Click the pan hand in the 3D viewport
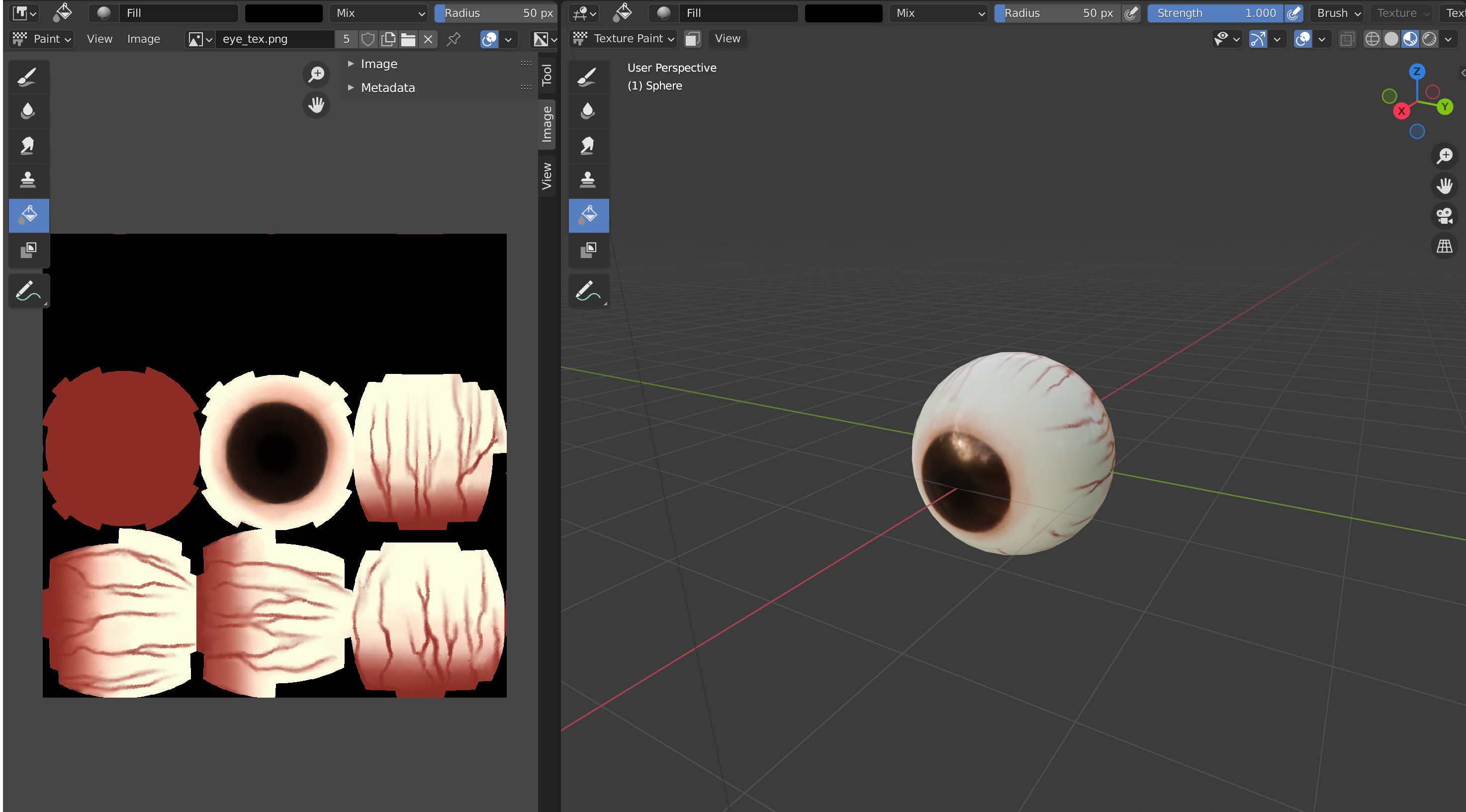 coord(1445,186)
